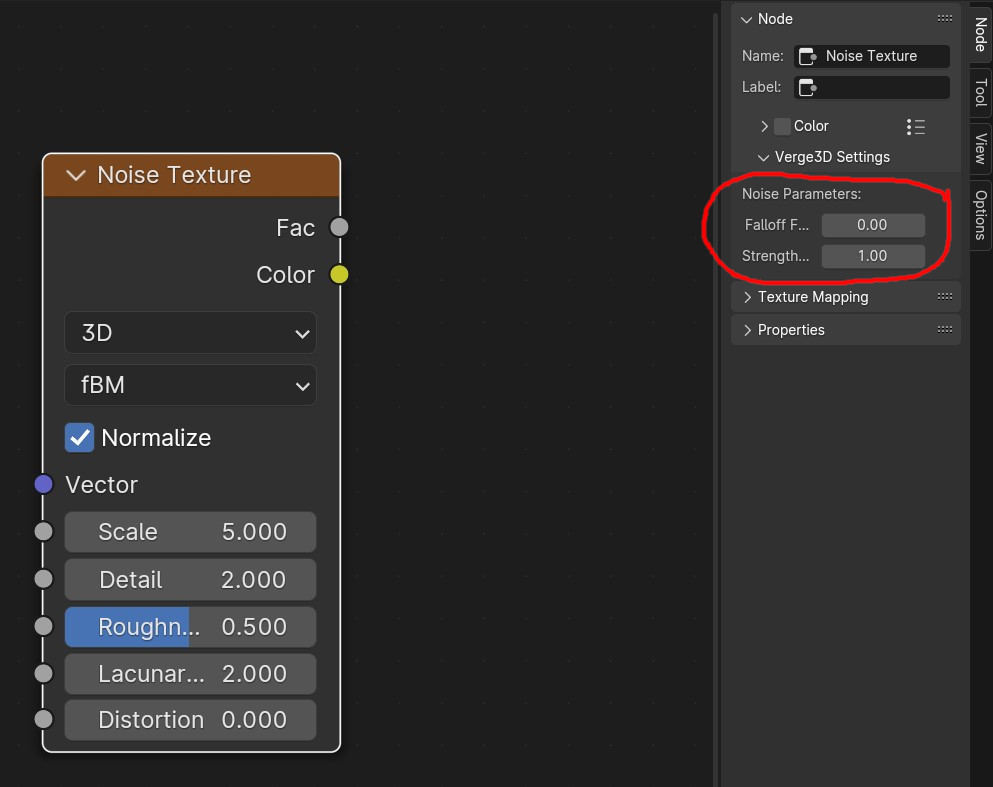Open the fBM noise type dropdown

coord(191,385)
